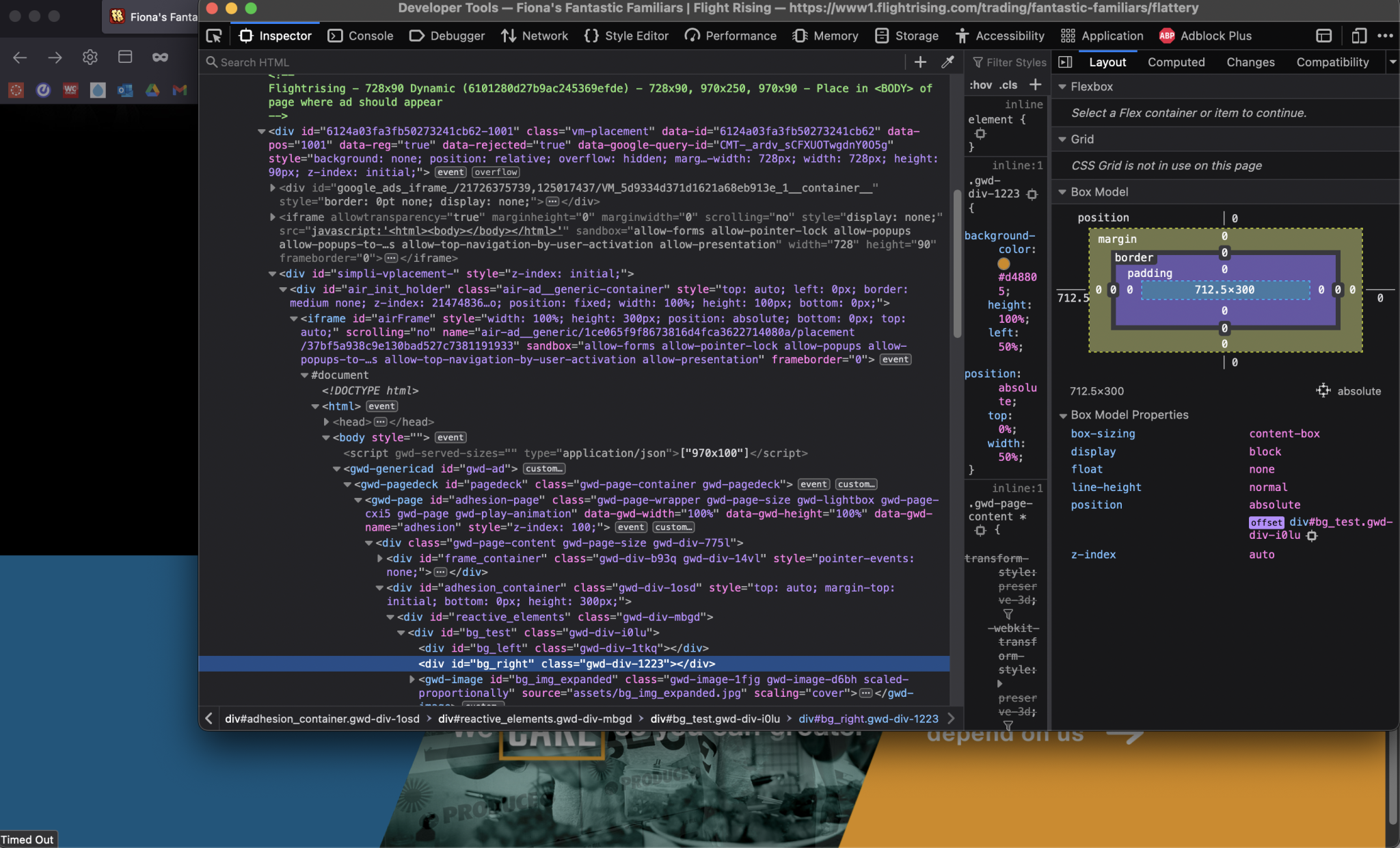This screenshot has width=1400, height=848.
Task: Open the sidebar tabs overflow dropdown arrow
Action: click(1392, 62)
